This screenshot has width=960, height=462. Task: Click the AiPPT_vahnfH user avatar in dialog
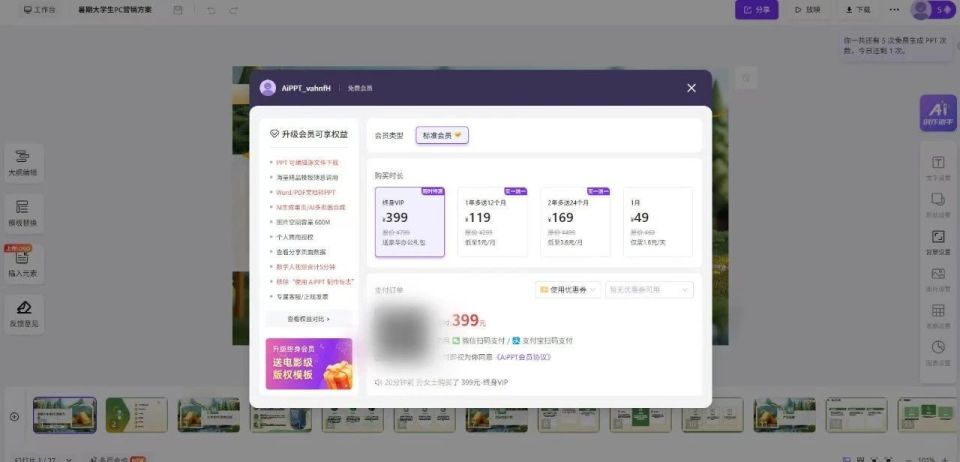point(268,88)
